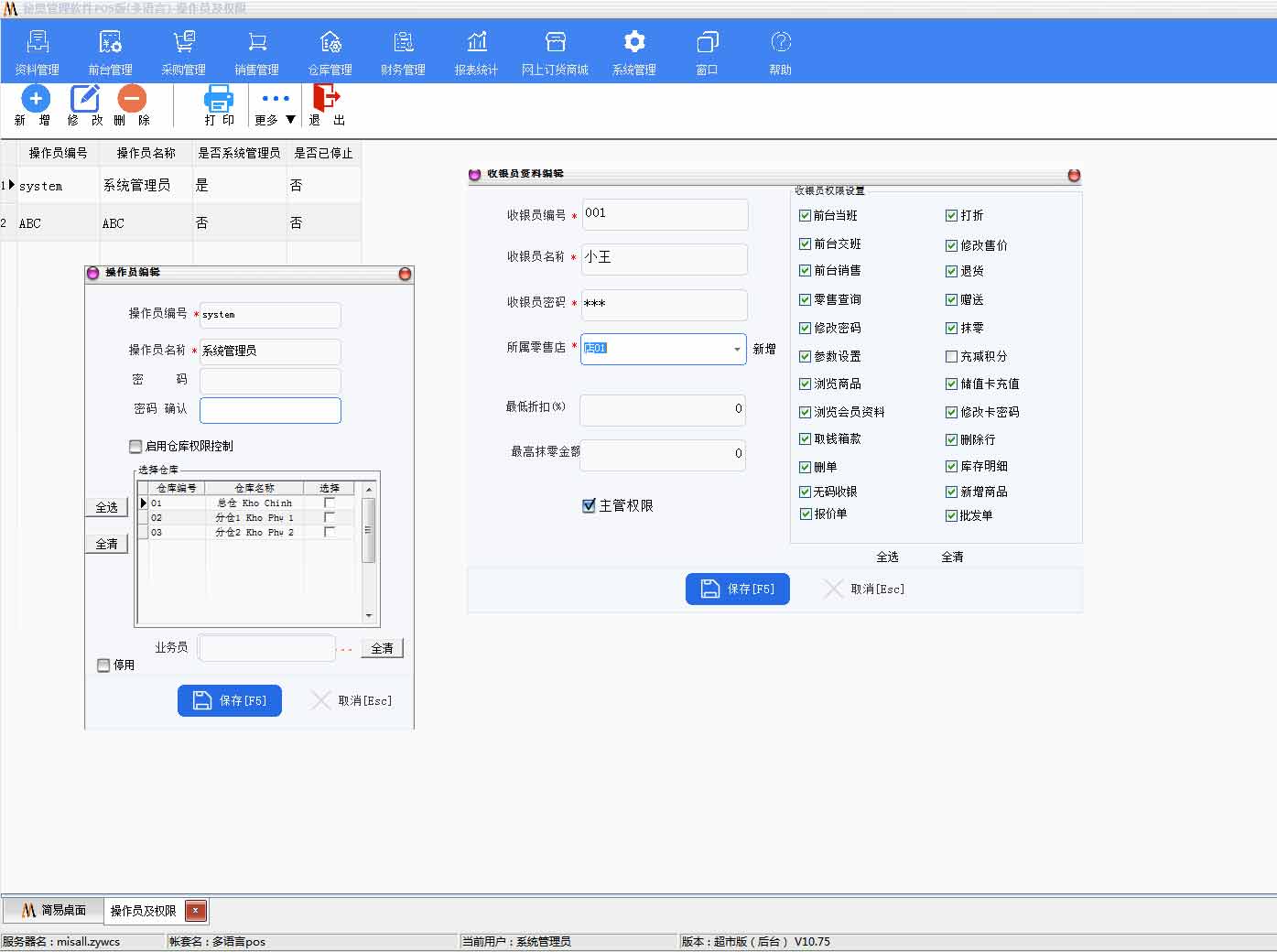Click 全清 button beside warehouse list
The width and height of the screenshot is (1277, 952).
[x=107, y=544]
